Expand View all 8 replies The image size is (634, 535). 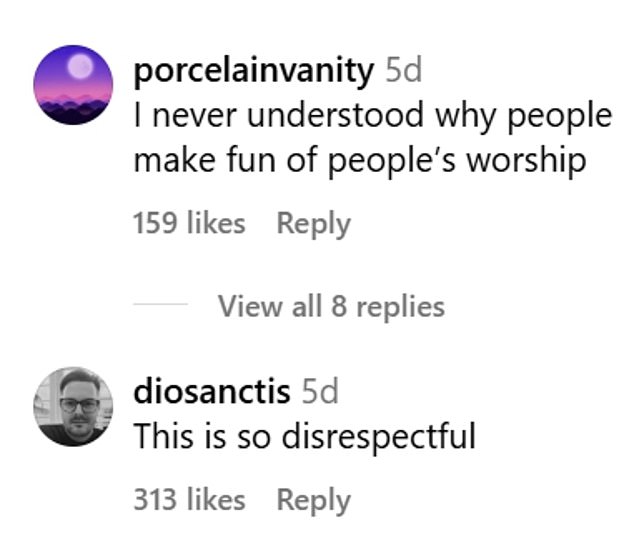click(x=331, y=307)
